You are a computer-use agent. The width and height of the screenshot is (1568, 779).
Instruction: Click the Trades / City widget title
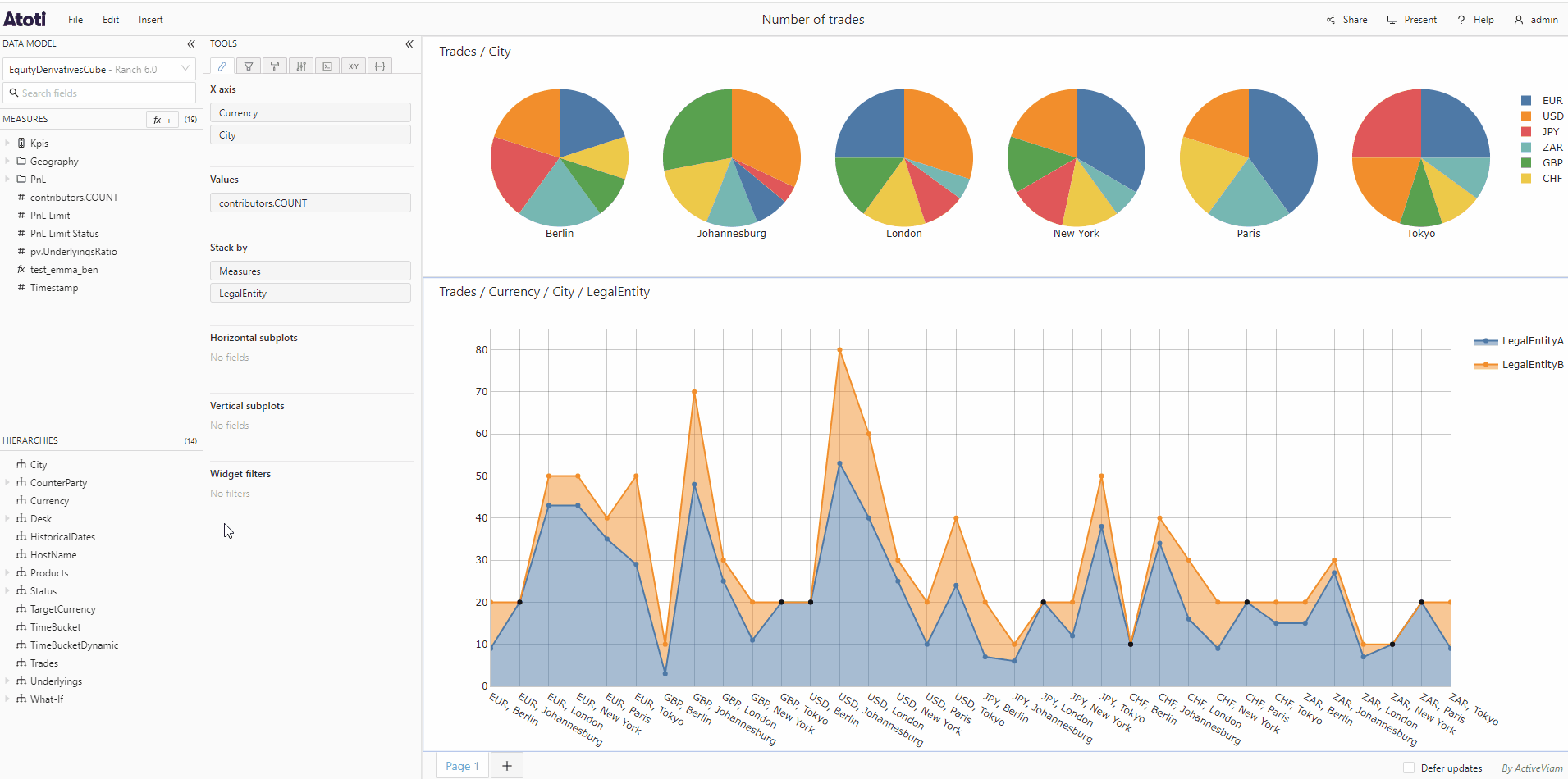click(475, 52)
